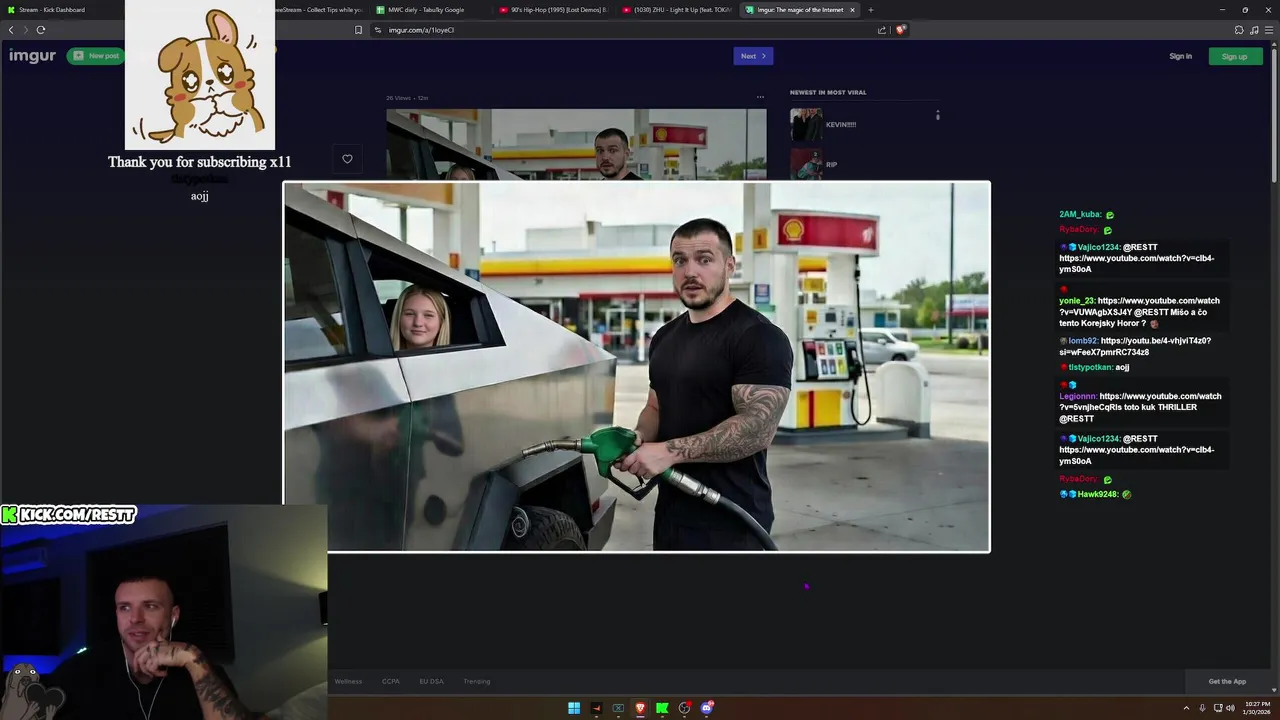Image resolution: width=1280 pixels, height=720 pixels.
Task: Open the post's three-dot options menu
Action: (760, 98)
